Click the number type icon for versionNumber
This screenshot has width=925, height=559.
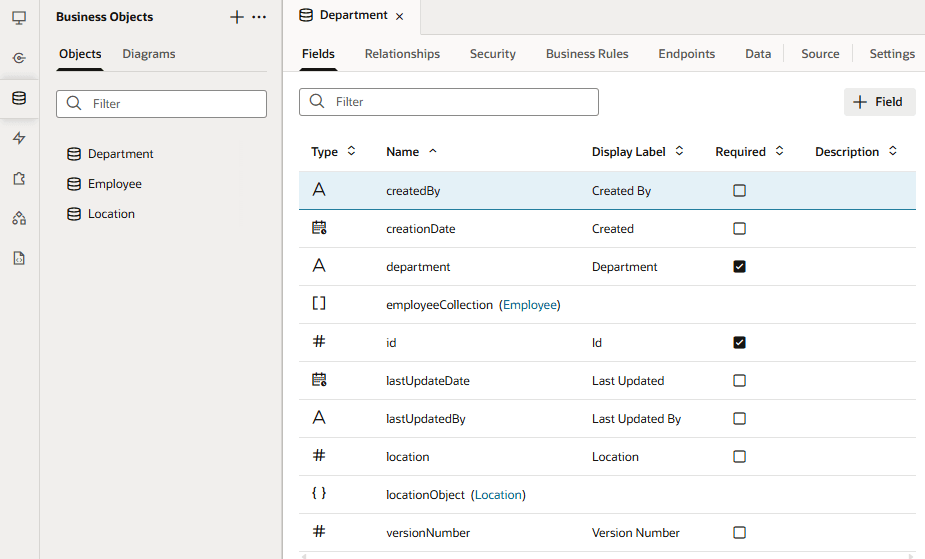319,531
